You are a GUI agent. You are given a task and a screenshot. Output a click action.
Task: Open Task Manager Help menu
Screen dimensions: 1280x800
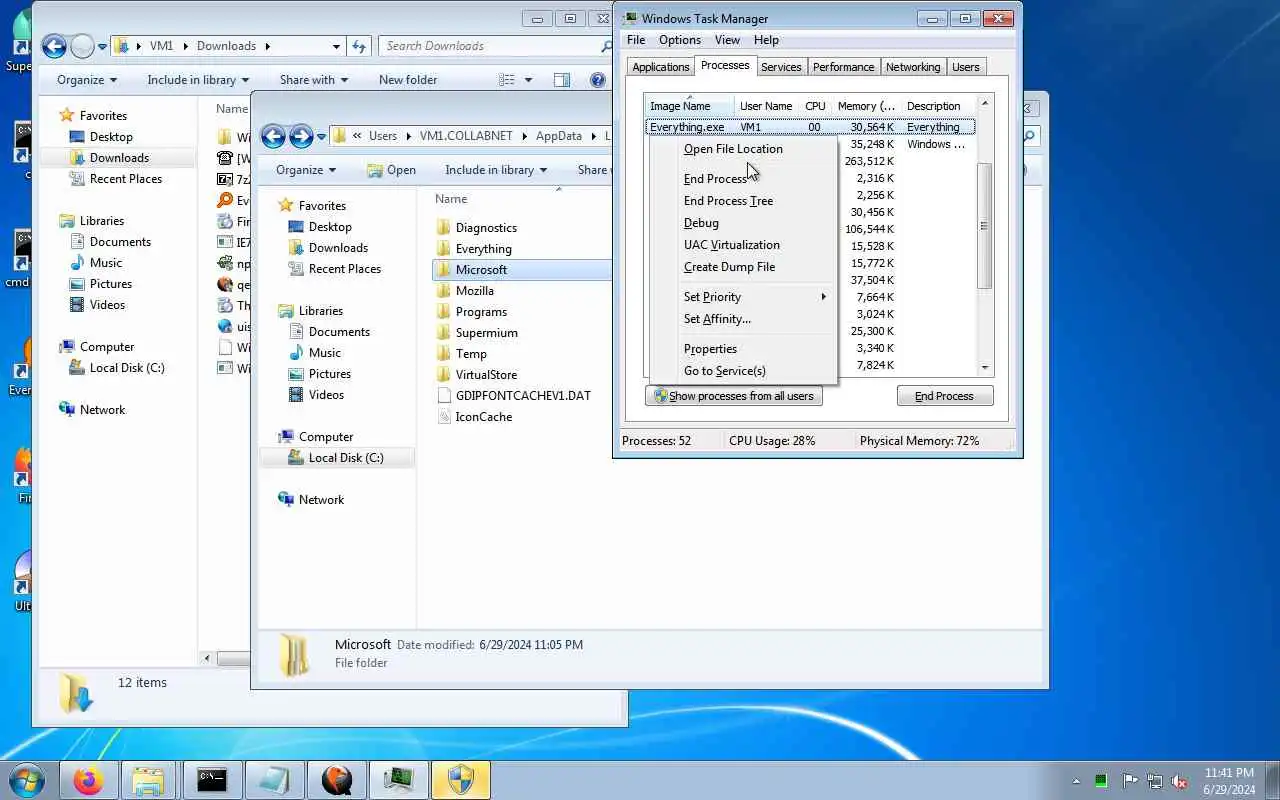(766, 40)
